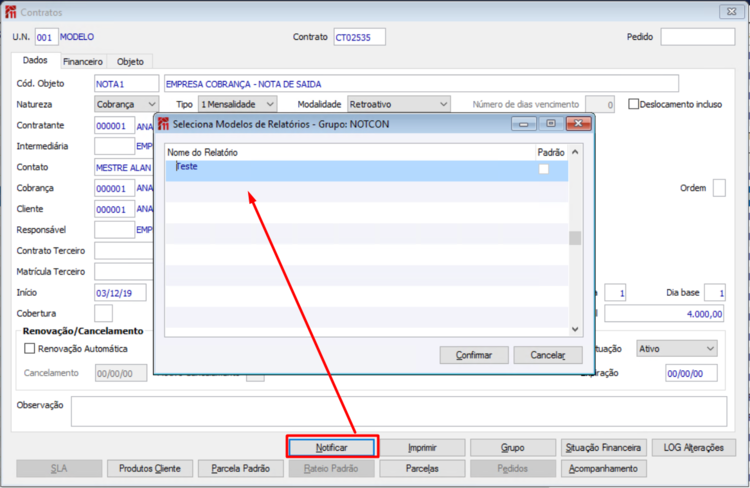Click the report list scroll up arrow
The image size is (750, 488).
click(575, 152)
